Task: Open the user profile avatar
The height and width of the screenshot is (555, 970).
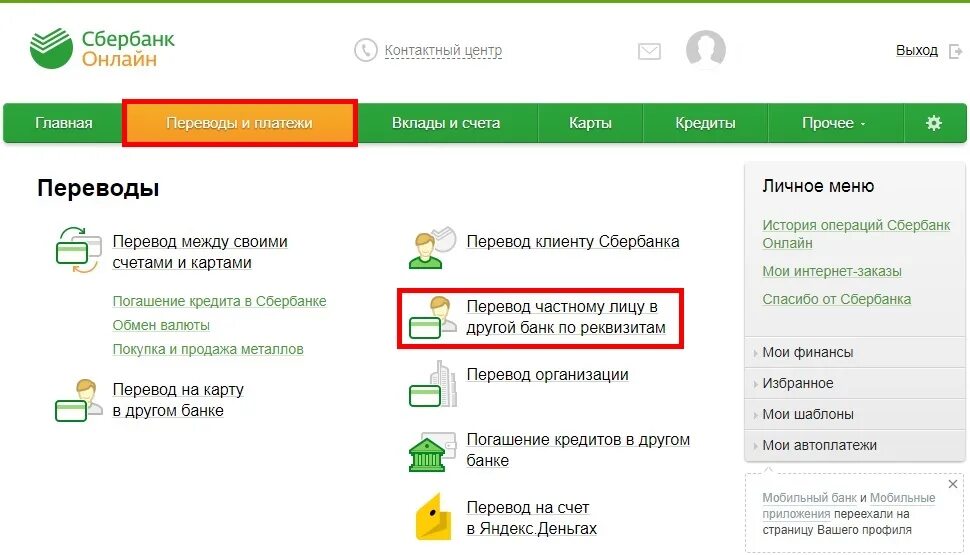Action: 706,49
